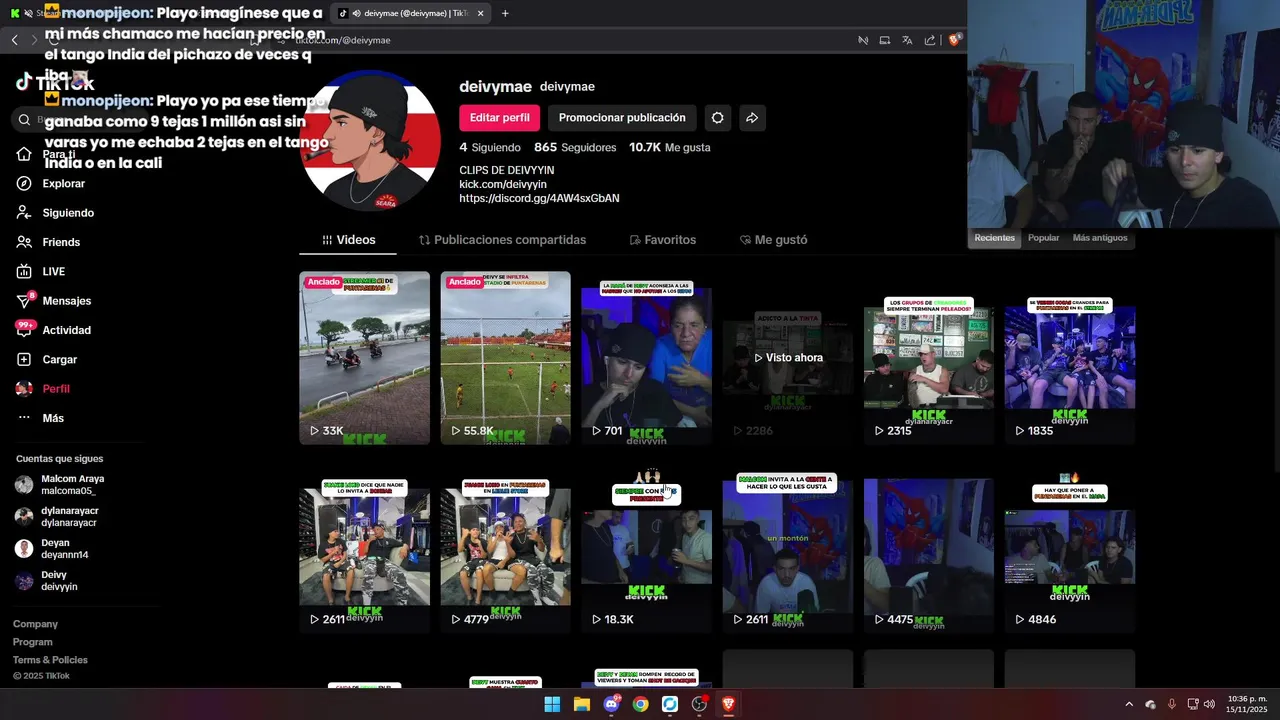Open Perfil avatar icon in sidebar
Image resolution: width=1280 pixels, height=720 pixels.
point(24,389)
